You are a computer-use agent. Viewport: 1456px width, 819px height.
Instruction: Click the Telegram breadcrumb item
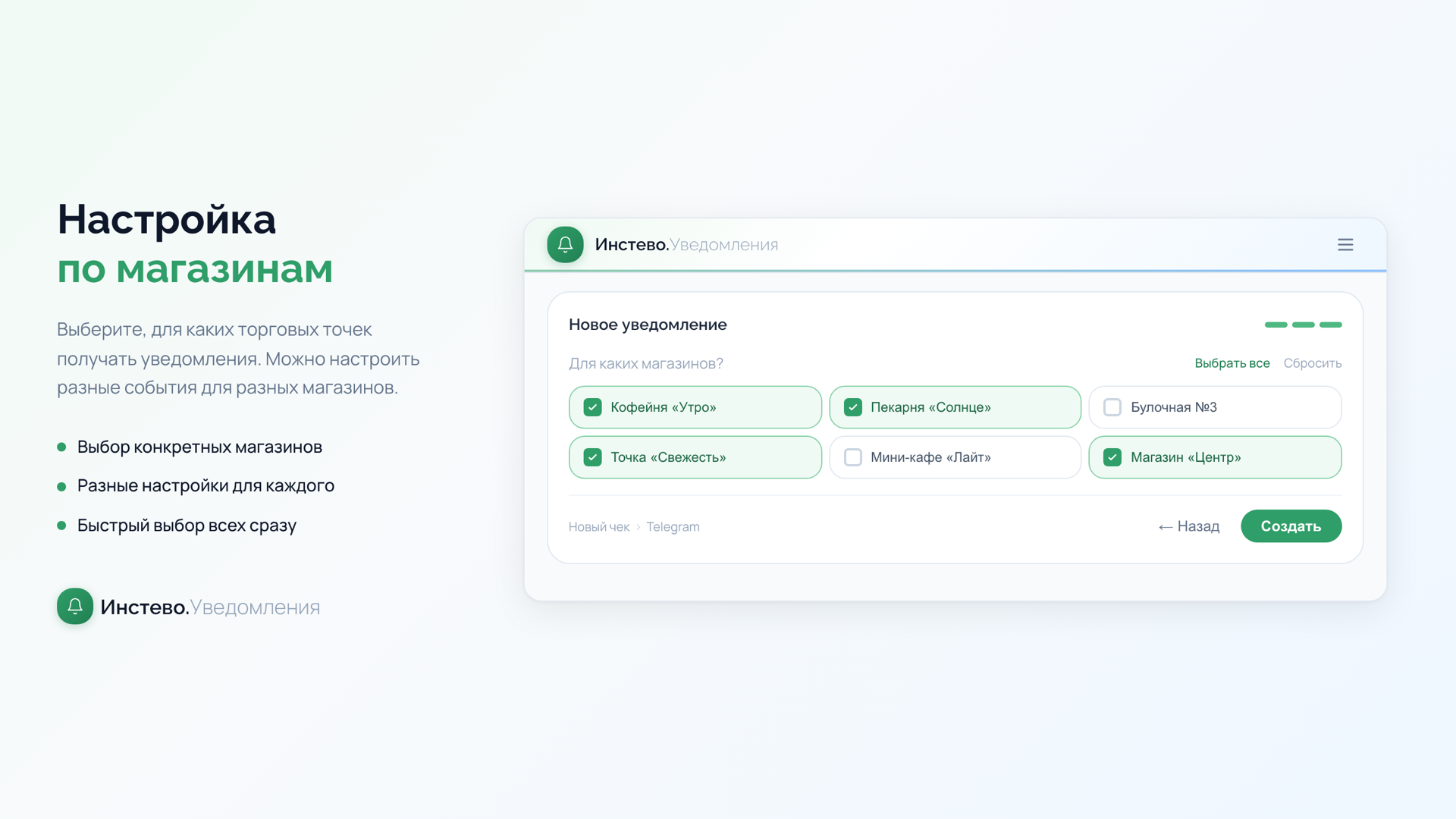tap(673, 527)
